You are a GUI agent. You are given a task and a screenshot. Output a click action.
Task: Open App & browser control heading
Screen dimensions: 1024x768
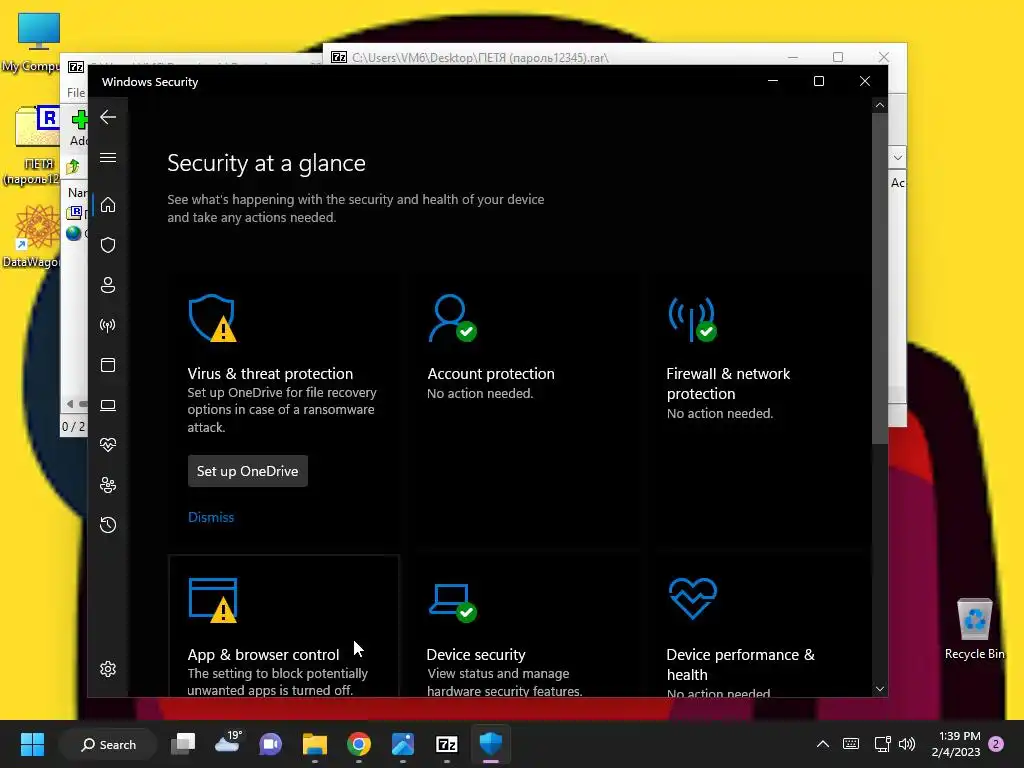263,654
